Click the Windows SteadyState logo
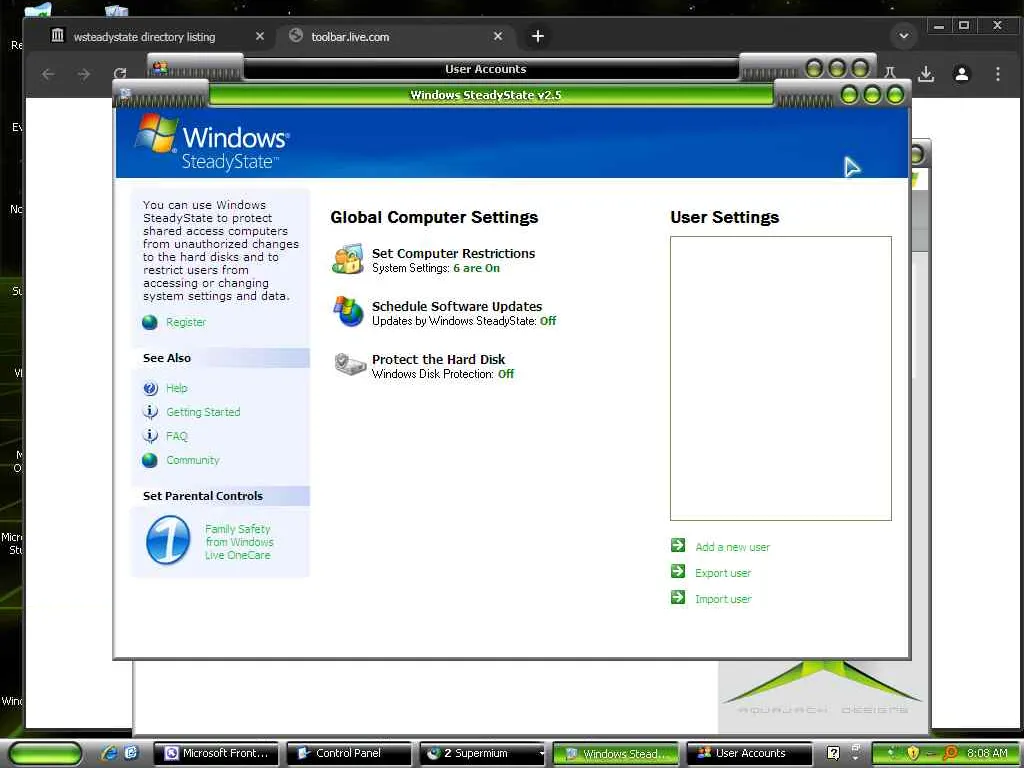 pyautogui.click(x=212, y=142)
